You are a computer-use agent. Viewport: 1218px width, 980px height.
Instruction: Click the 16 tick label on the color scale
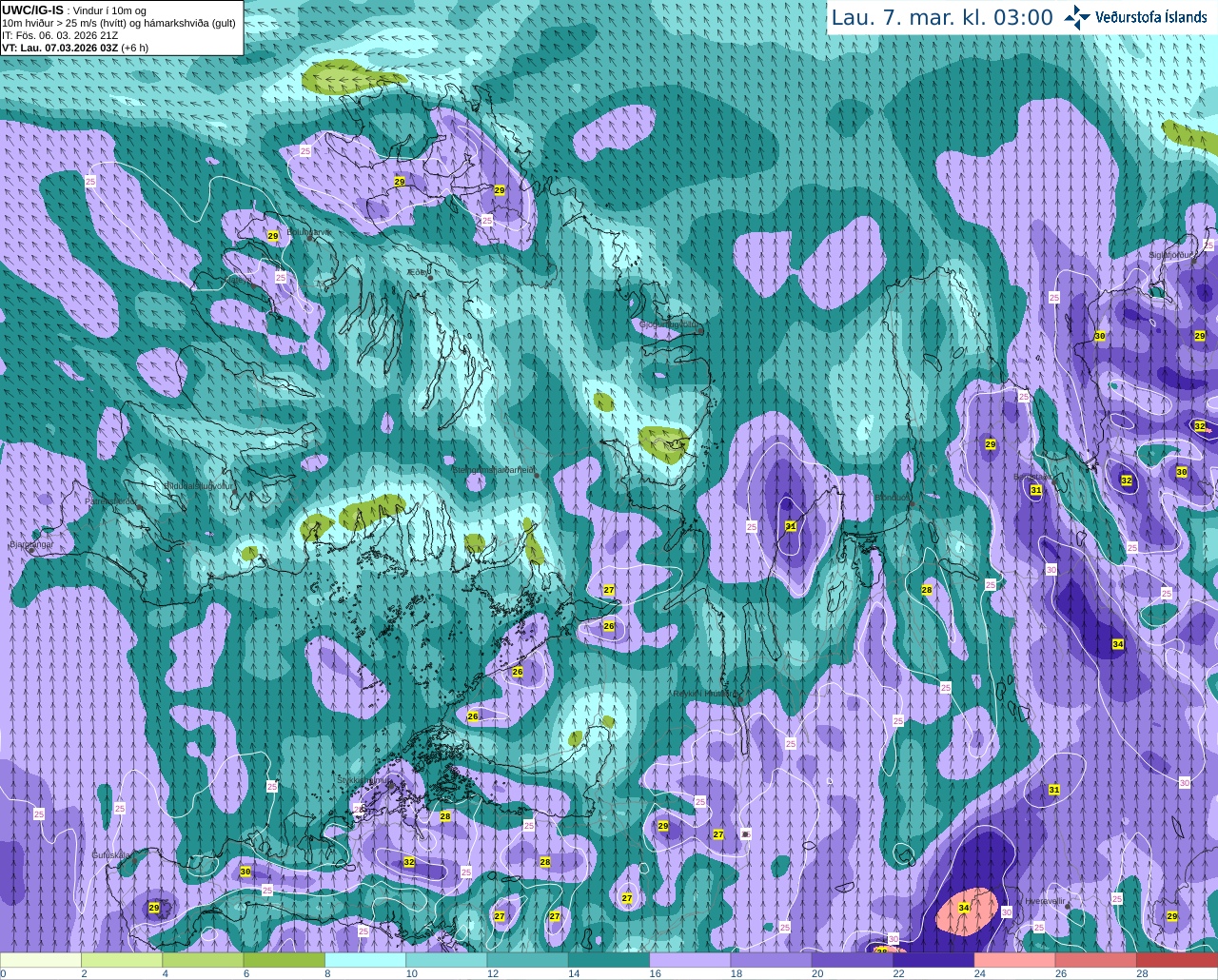(x=655, y=973)
